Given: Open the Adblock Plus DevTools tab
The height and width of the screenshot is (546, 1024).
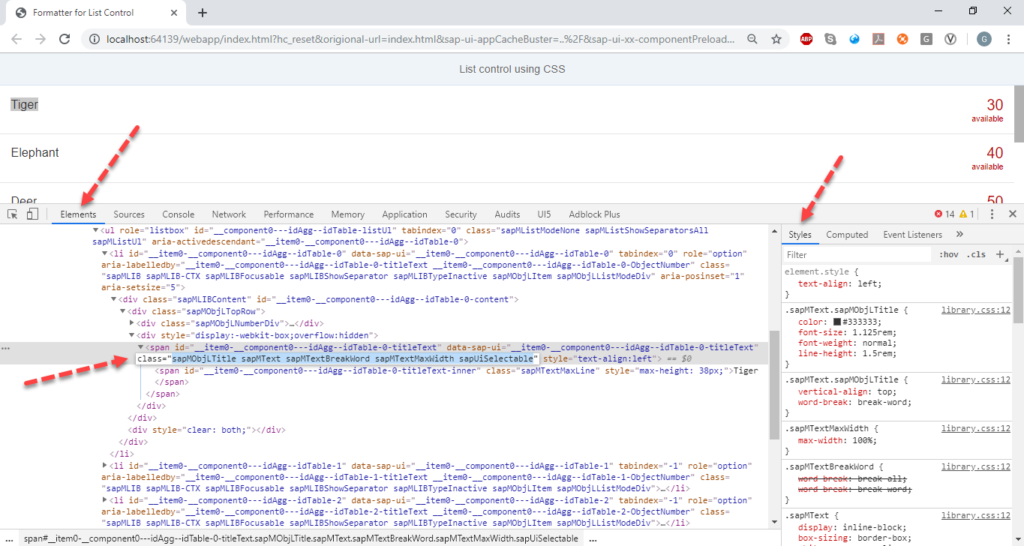Looking at the screenshot, I should (x=594, y=214).
